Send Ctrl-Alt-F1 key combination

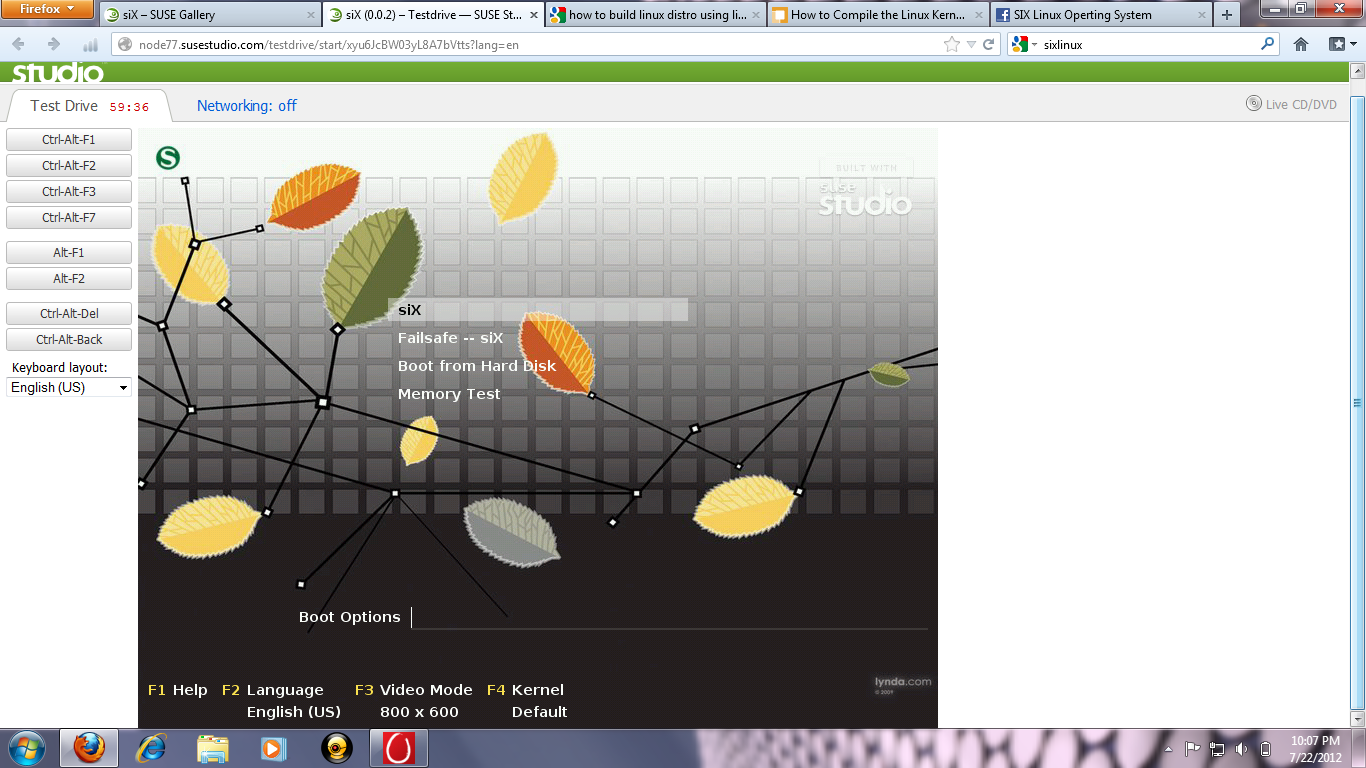(69, 140)
